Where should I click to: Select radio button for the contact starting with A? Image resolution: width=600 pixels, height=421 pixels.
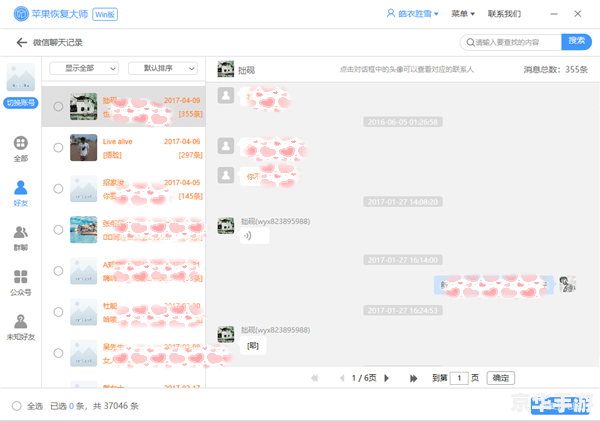pos(58,271)
